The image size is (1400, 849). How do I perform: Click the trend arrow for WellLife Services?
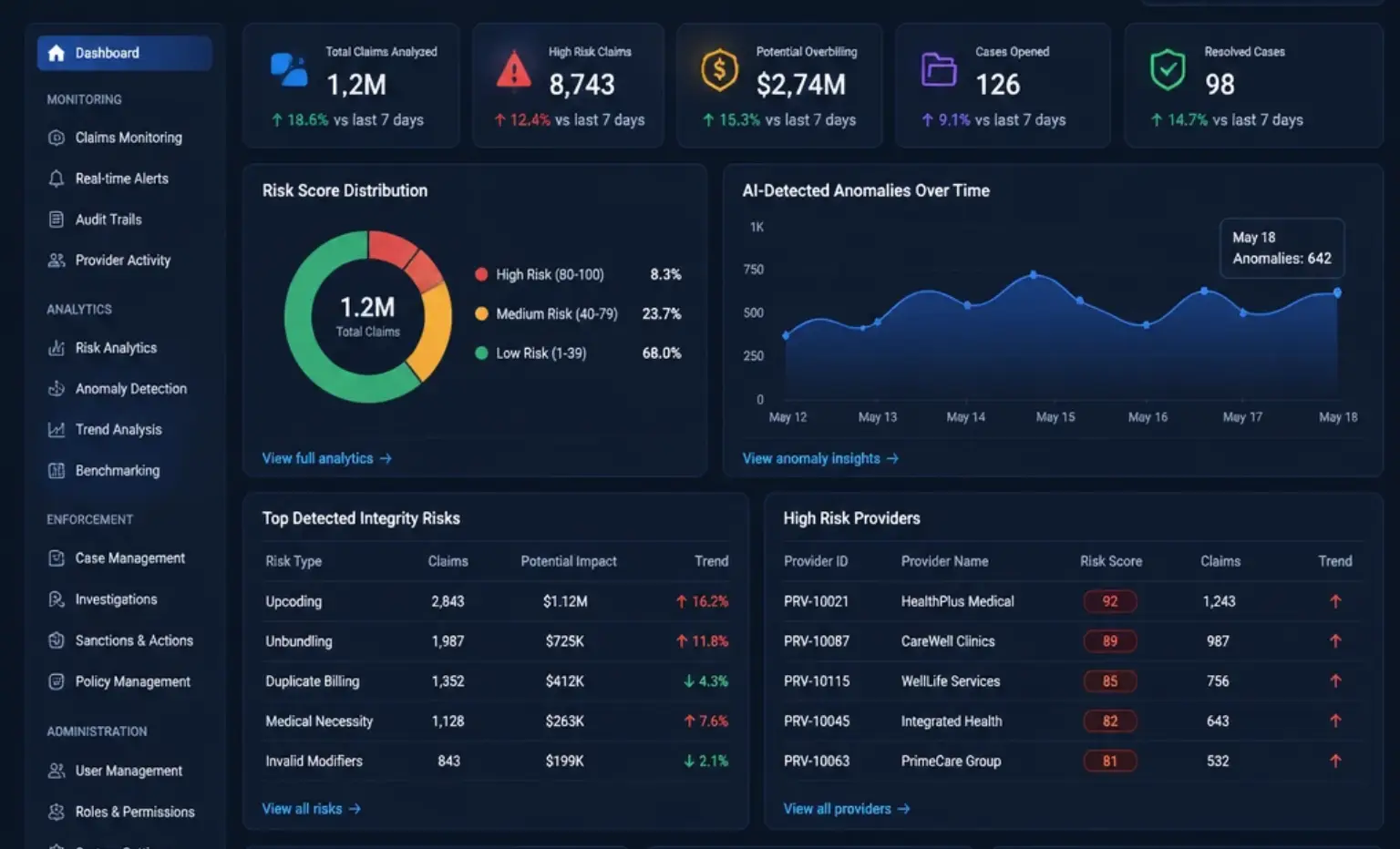pos(1335,681)
